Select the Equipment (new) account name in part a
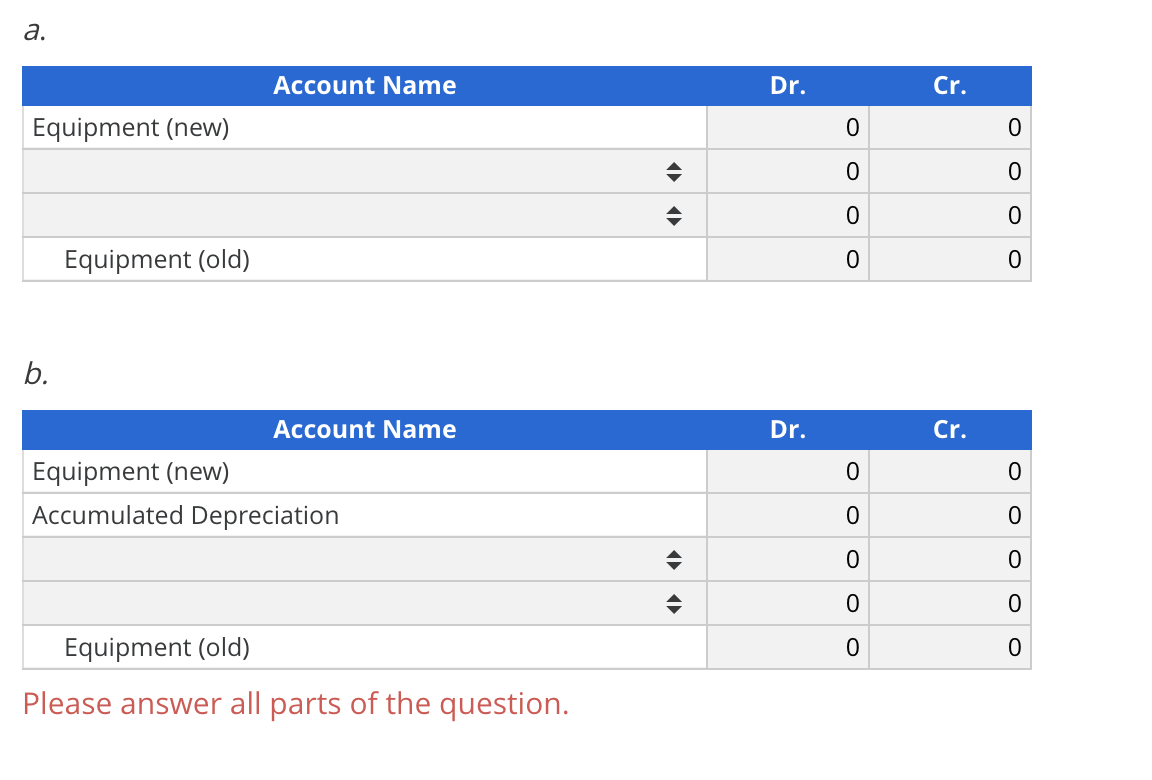 coord(132,127)
